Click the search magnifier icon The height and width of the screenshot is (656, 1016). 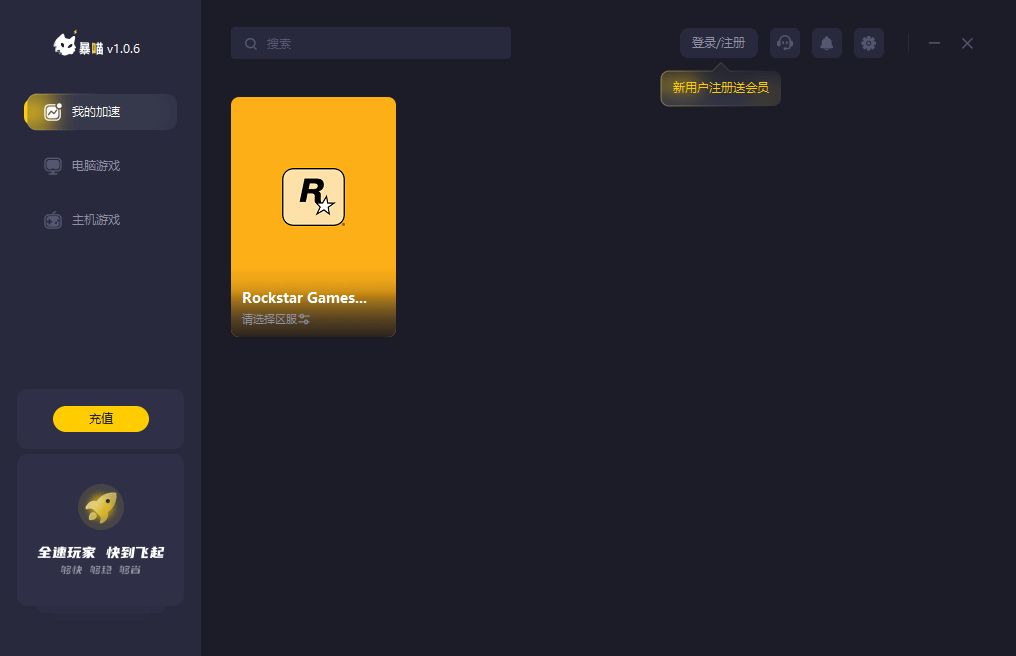pos(251,44)
